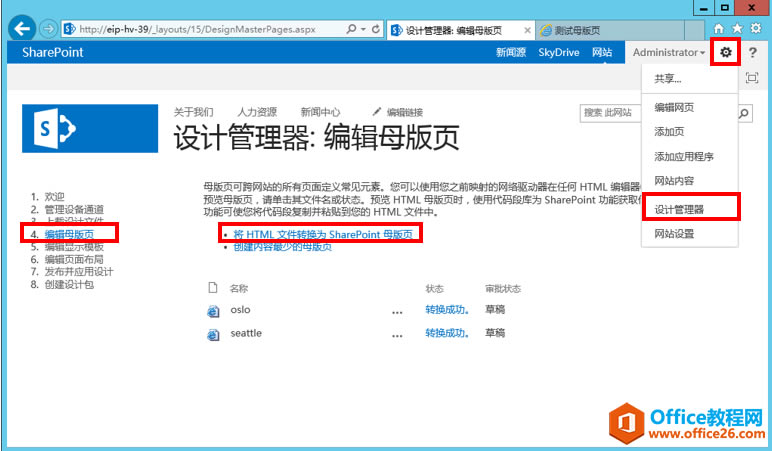Open SharePoint settings gear menu
Image resolution: width=772 pixels, height=451 pixels.
click(726, 52)
